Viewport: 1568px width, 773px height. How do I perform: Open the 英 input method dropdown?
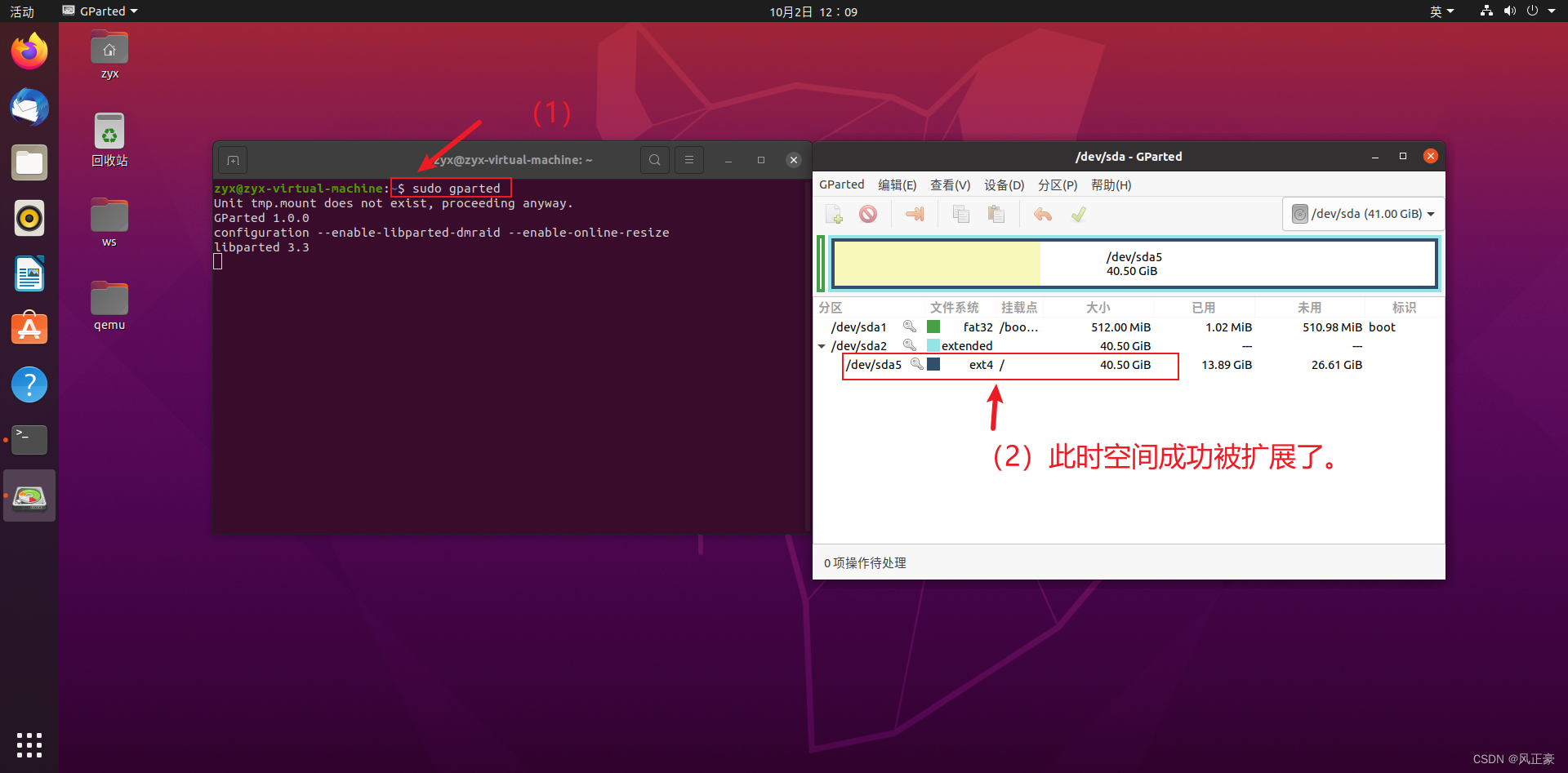[1441, 11]
